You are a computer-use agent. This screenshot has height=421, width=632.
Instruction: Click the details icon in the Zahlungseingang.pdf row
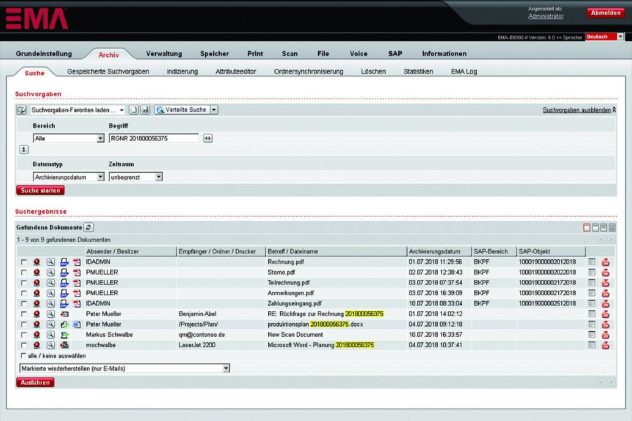(x=592, y=302)
